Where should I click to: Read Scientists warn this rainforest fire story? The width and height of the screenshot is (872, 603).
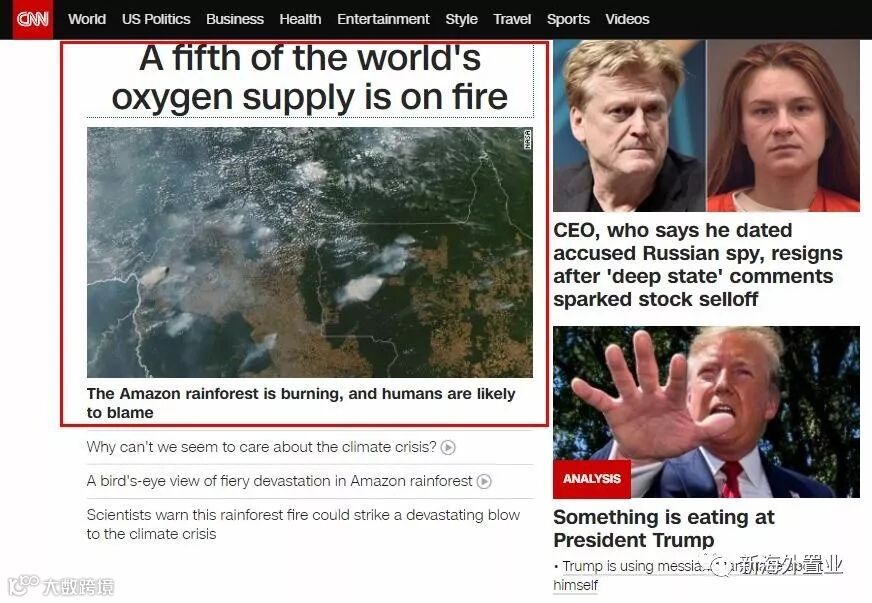pos(303,524)
